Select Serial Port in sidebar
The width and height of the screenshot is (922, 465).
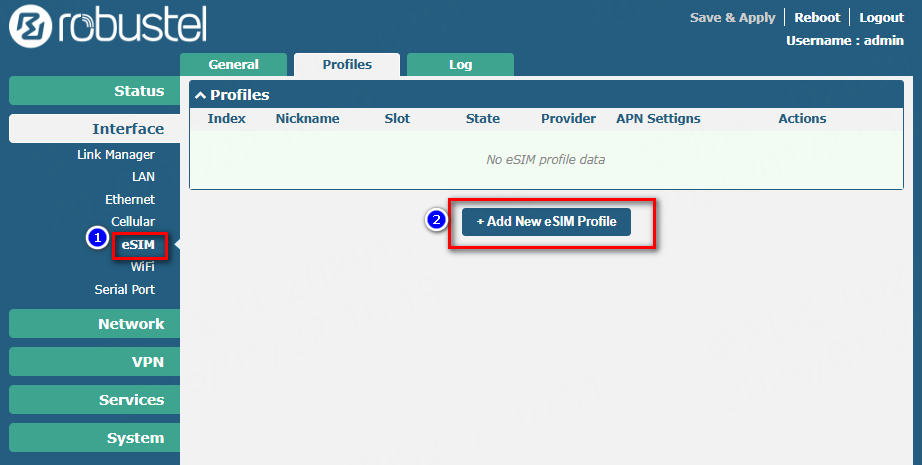(124, 290)
